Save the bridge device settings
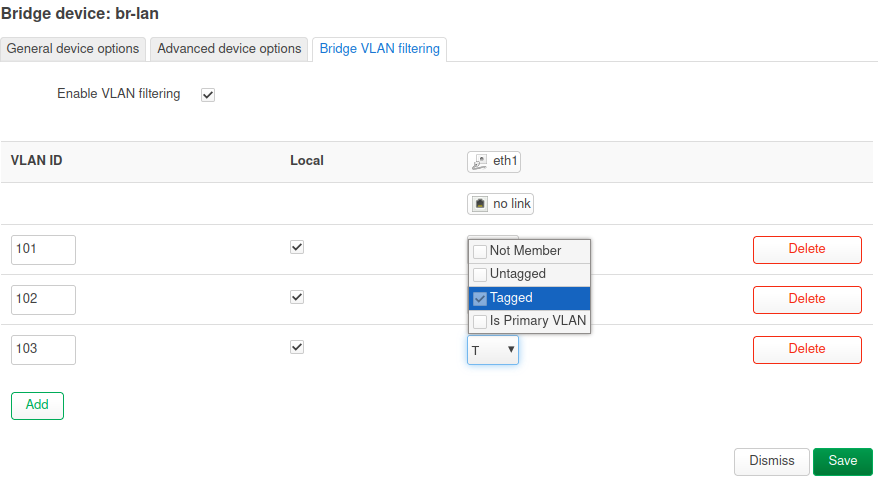This screenshot has width=879, height=482. click(842, 461)
